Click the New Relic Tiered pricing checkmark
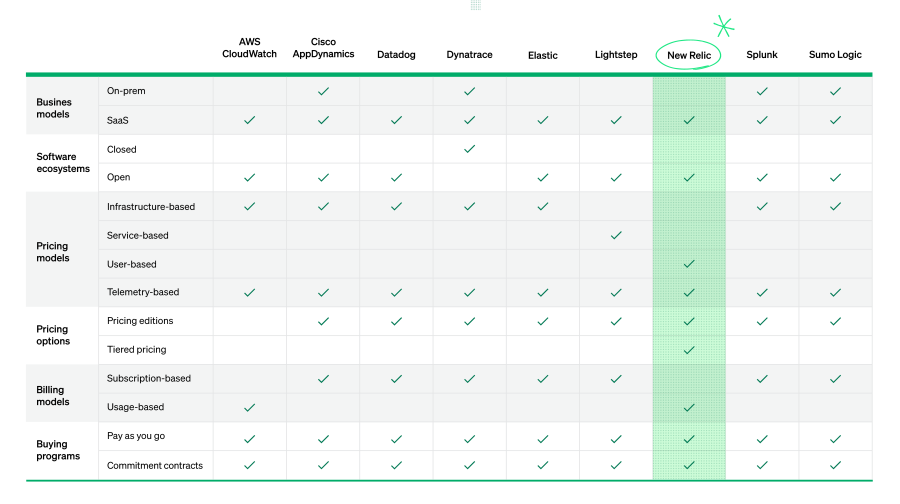The width and height of the screenshot is (900, 504). (x=689, y=350)
